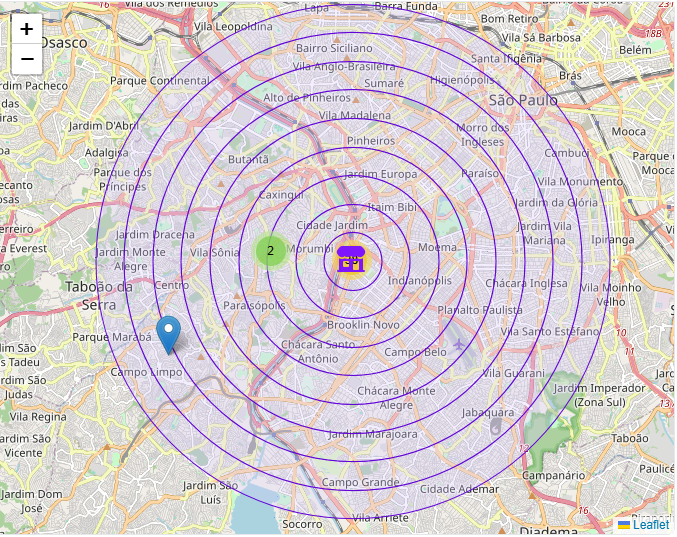The height and width of the screenshot is (537, 677).
Task: Click the Butantã neighborhood label
Action: coord(248,159)
